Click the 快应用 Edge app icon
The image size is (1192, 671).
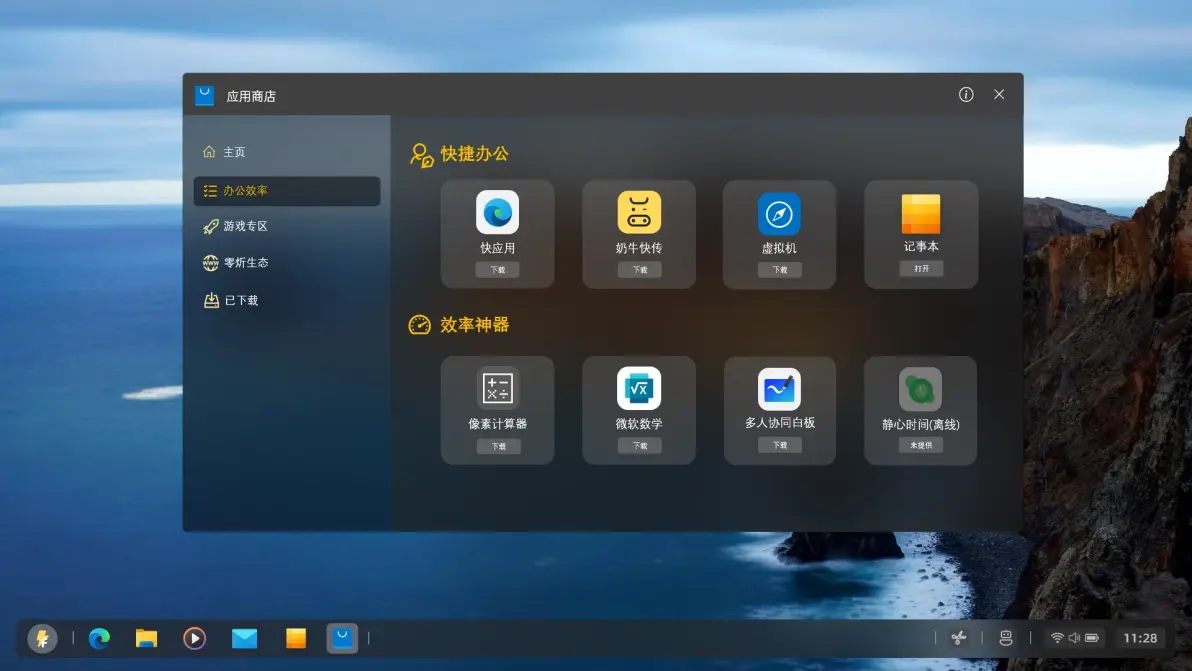(x=497, y=212)
